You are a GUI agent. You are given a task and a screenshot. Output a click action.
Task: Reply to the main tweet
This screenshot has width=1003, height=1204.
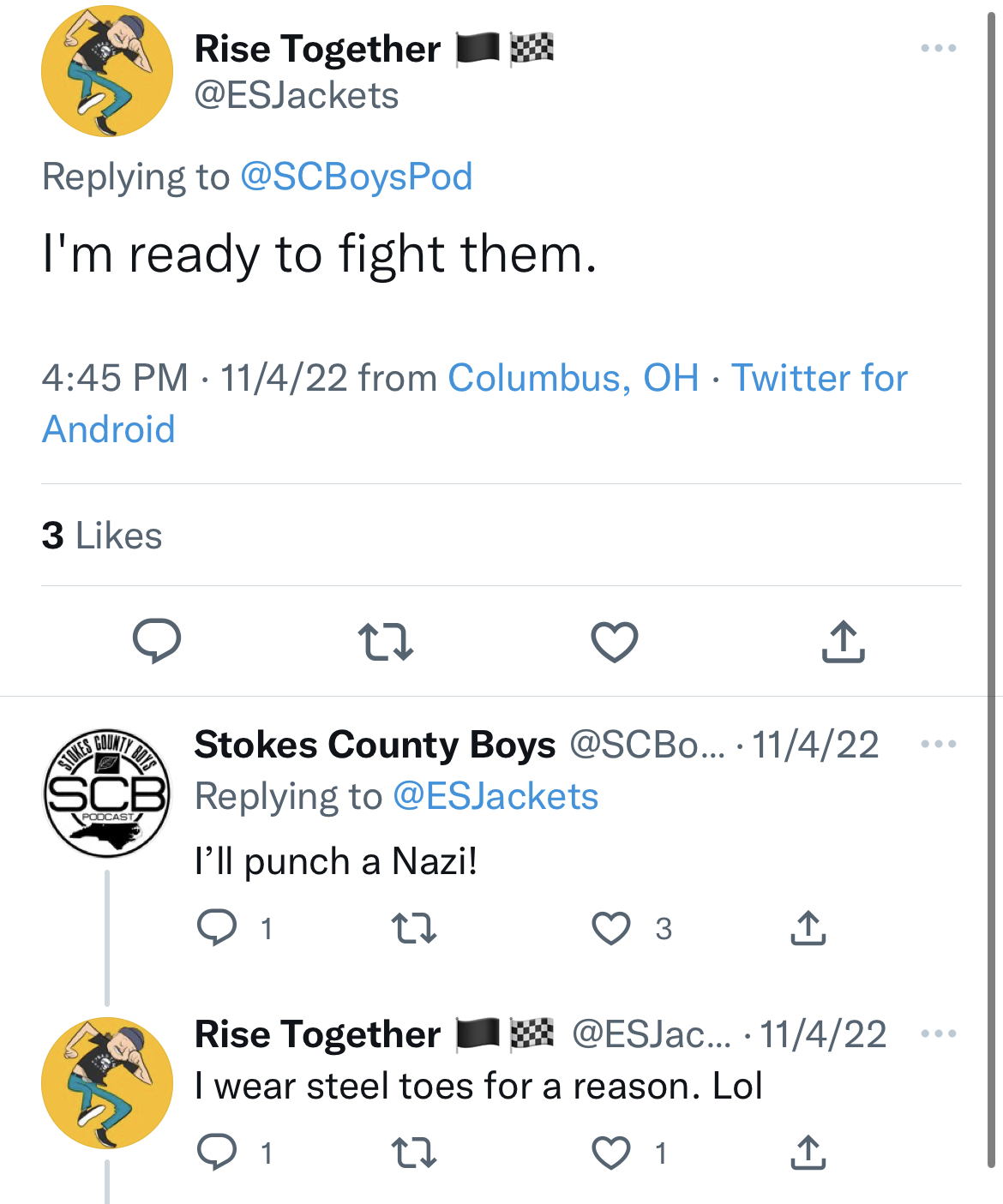pyautogui.click(x=157, y=641)
